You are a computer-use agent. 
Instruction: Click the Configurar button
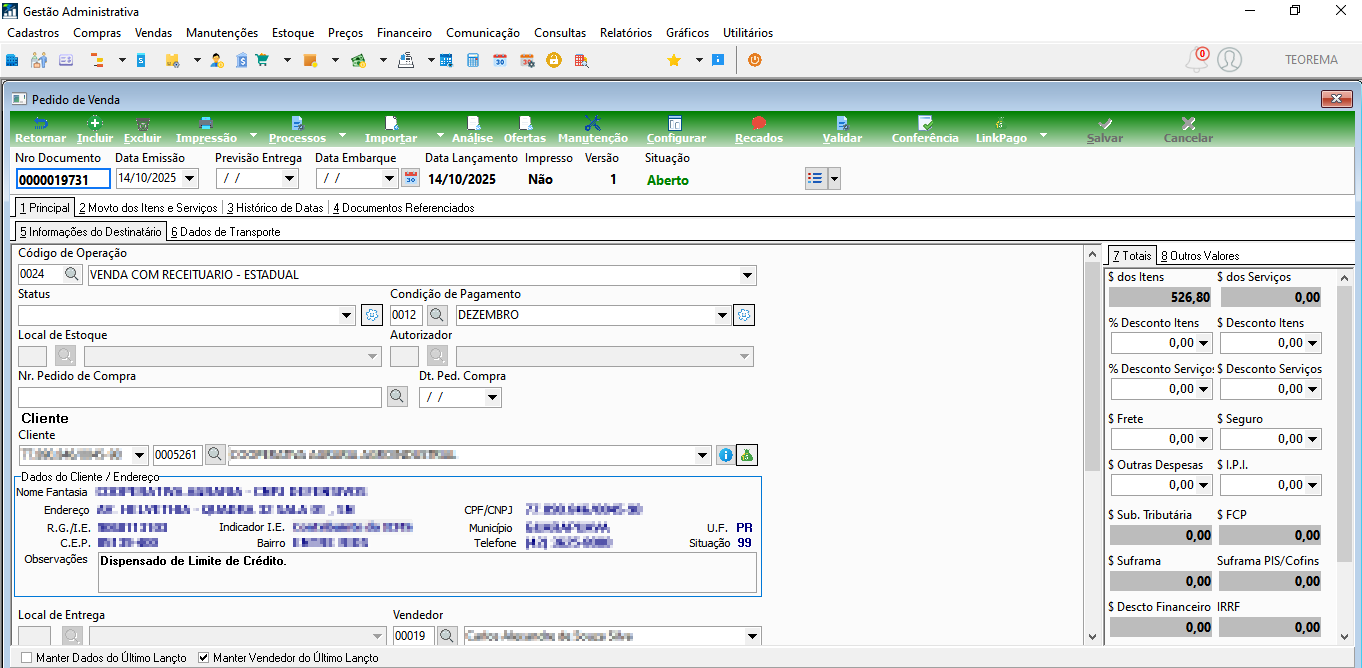coord(676,129)
